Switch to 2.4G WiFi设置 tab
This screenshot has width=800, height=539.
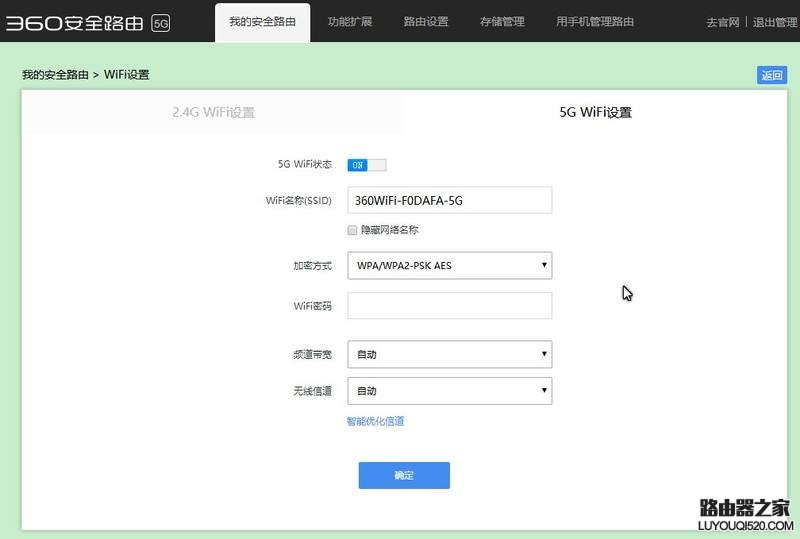click(213, 112)
